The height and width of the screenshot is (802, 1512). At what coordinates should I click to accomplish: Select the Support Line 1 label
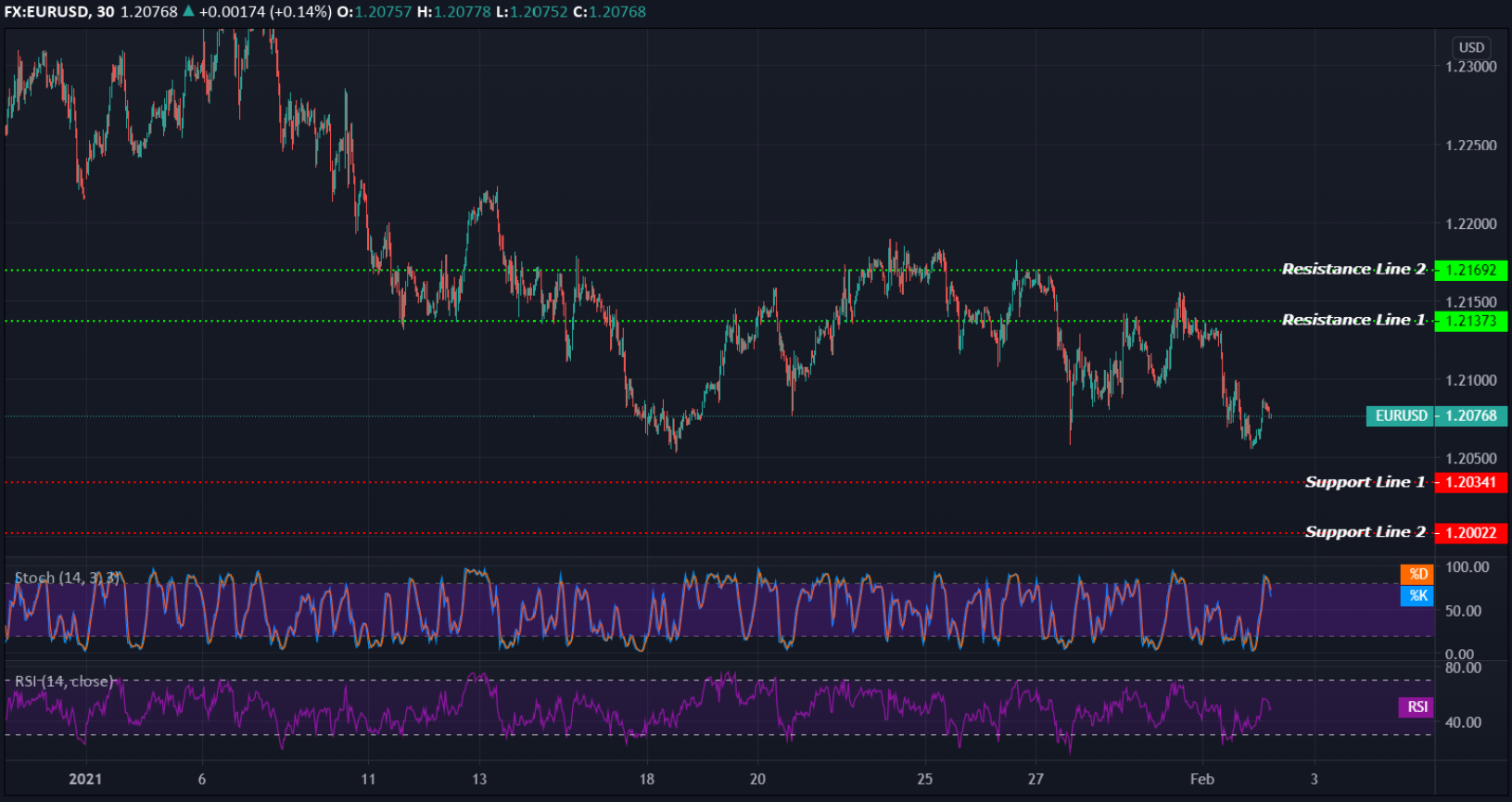pyautogui.click(x=1366, y=482)
